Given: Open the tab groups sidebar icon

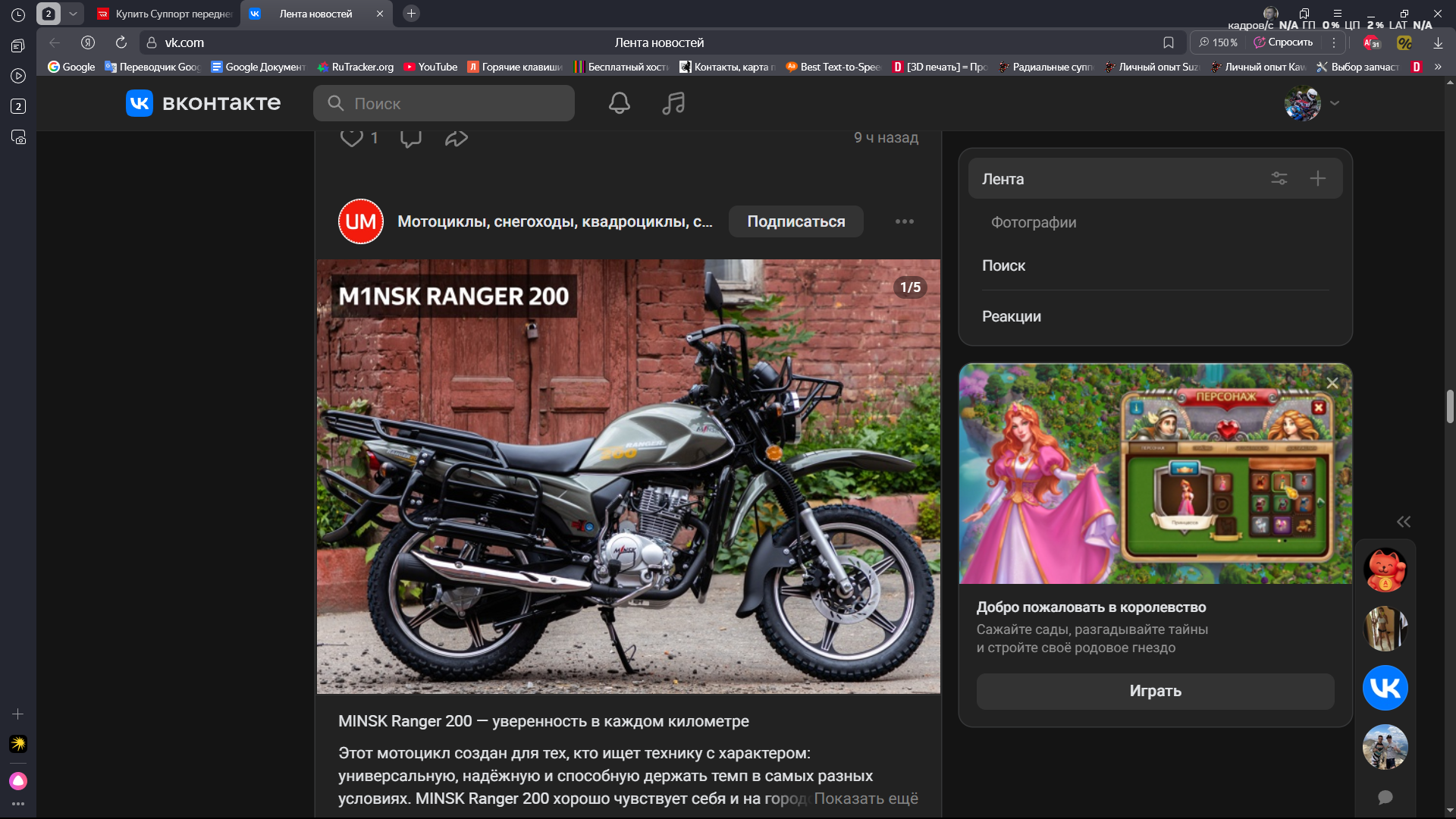Looking at the screenshot, I should [x=18, y=45].
